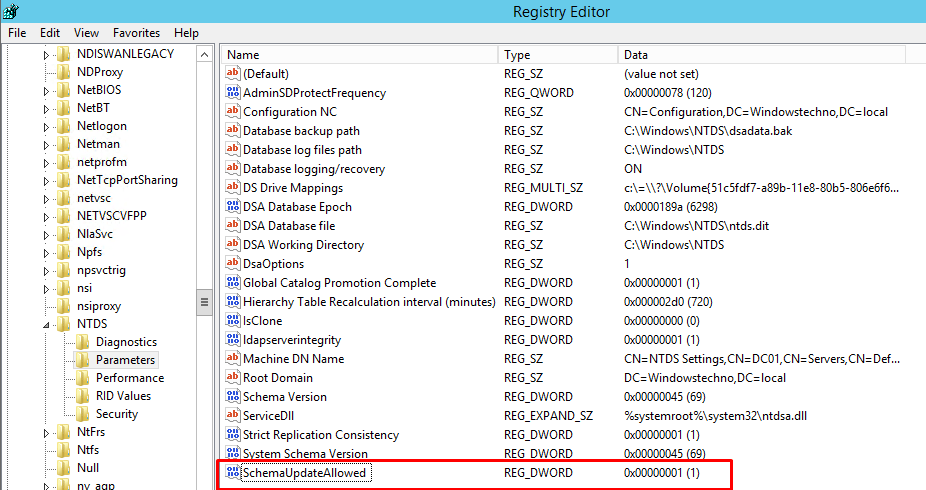The image size is (926, 490).
Task: Click the binary icon of IsClone
Action: coord(233,321)
